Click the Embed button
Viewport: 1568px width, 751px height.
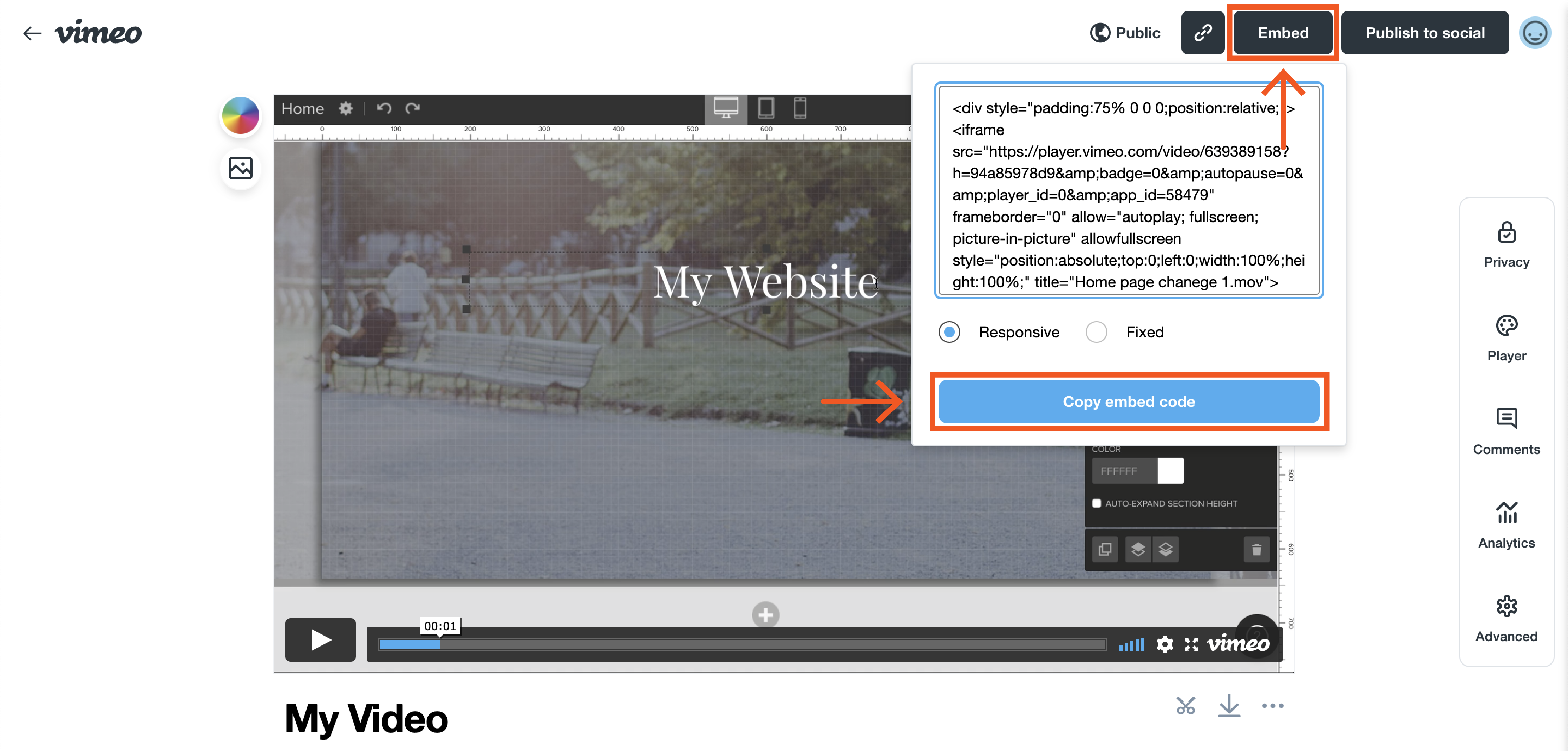click(x=1283, y=33)
